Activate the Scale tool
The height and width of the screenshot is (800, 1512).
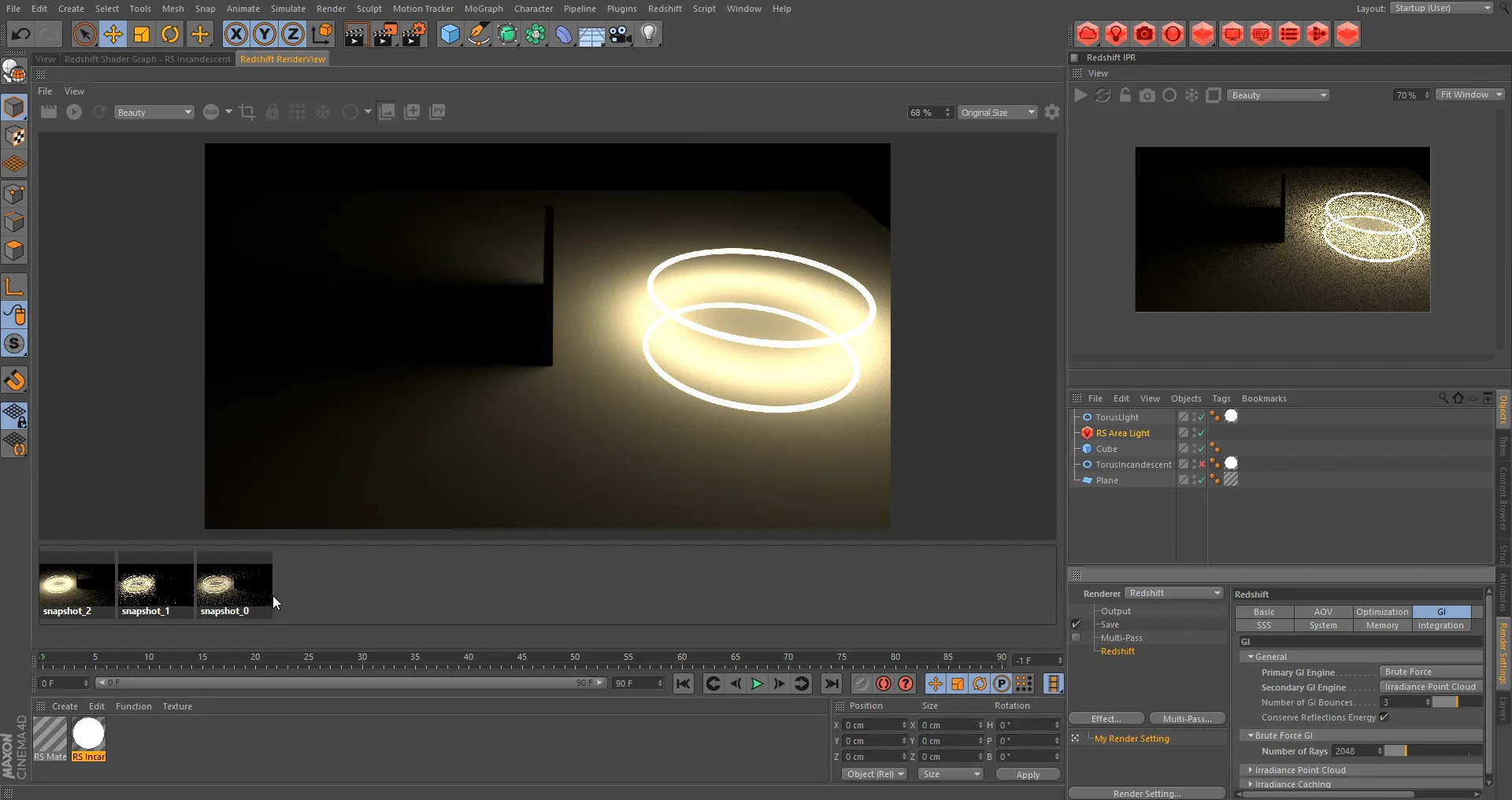[142, 34]
